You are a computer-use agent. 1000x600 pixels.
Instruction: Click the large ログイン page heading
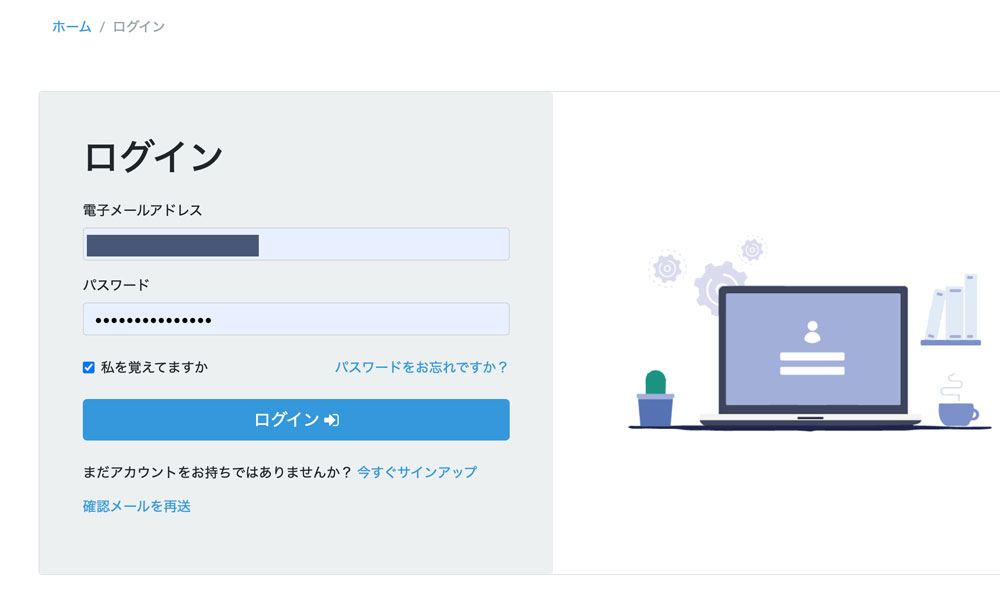pos(152,157)
